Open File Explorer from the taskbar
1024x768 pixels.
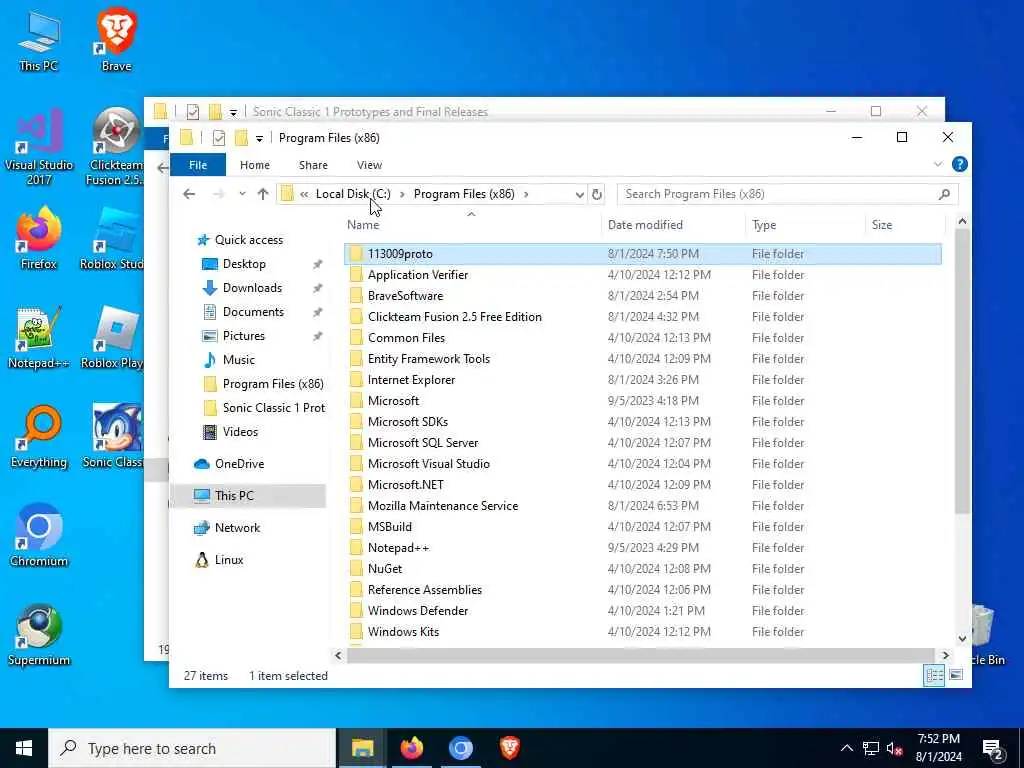pyautogui.click(x=362, y=748)
